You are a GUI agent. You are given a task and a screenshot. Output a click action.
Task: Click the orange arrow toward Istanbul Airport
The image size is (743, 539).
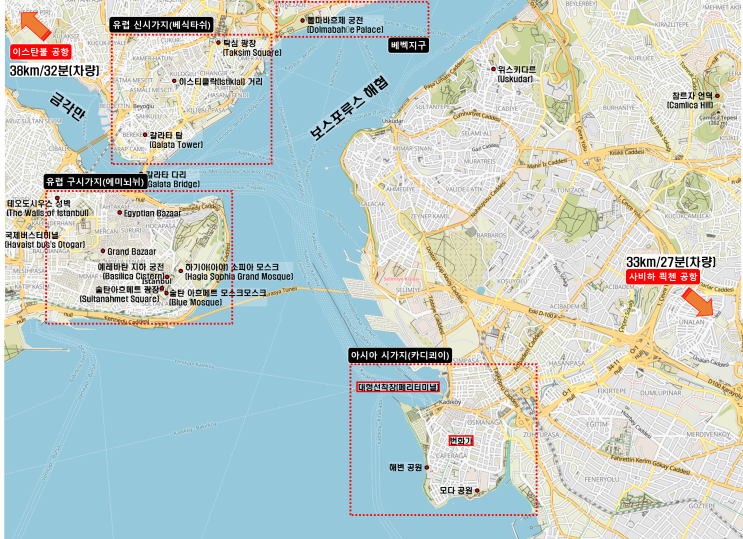(x=36, y=25)
